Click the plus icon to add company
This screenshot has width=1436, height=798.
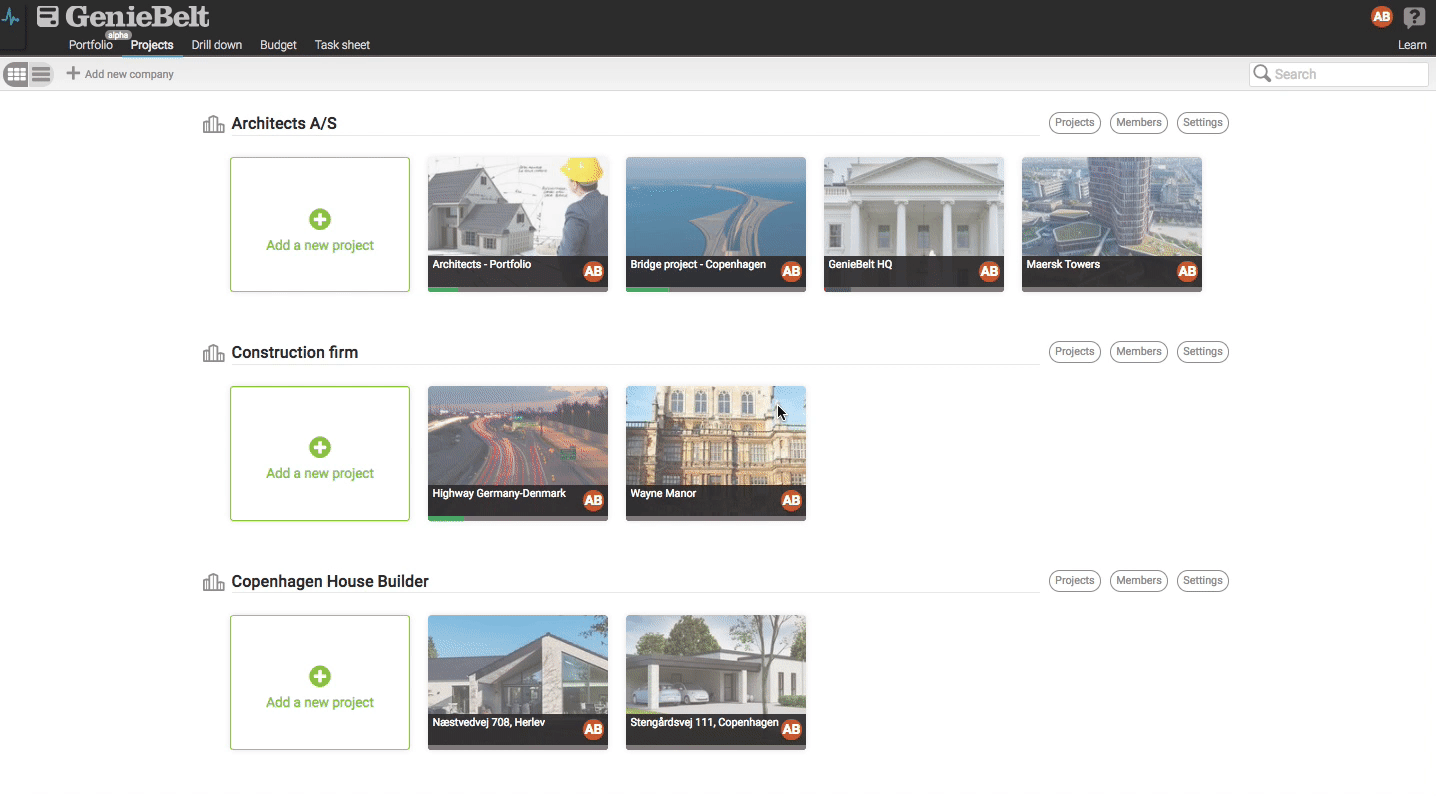(x=73, y=73)
